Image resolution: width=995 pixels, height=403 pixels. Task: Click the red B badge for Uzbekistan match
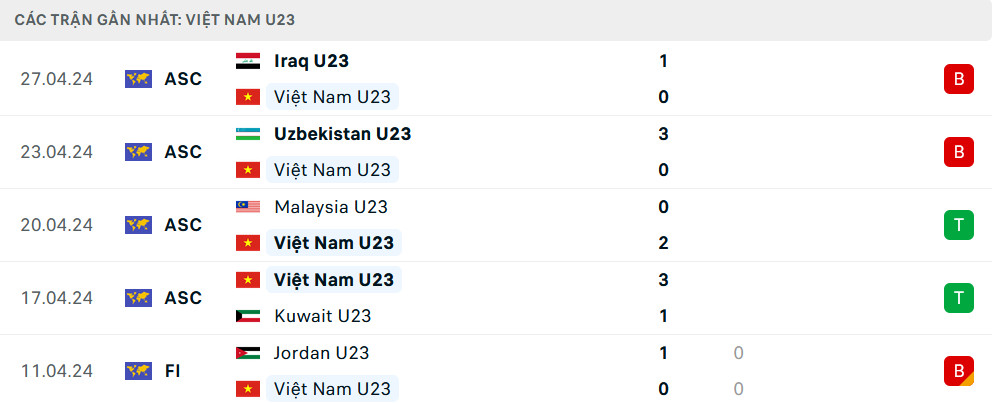(x=958, y=152)
